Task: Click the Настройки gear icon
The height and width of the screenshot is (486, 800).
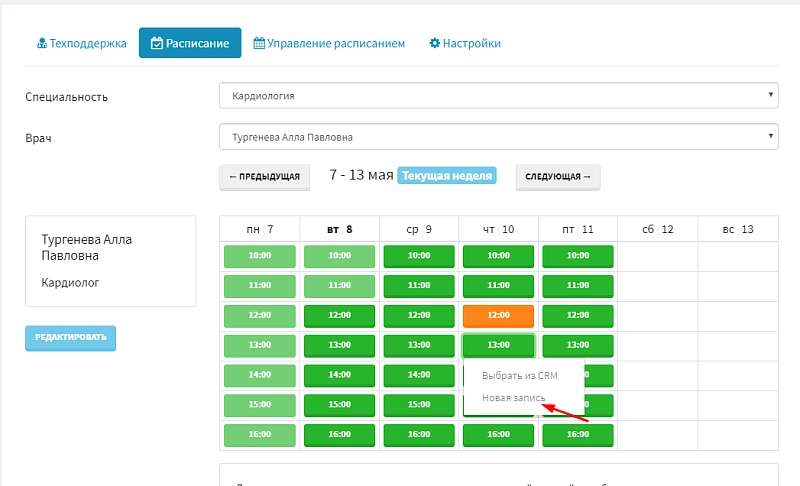Action: tap(434, 44)
